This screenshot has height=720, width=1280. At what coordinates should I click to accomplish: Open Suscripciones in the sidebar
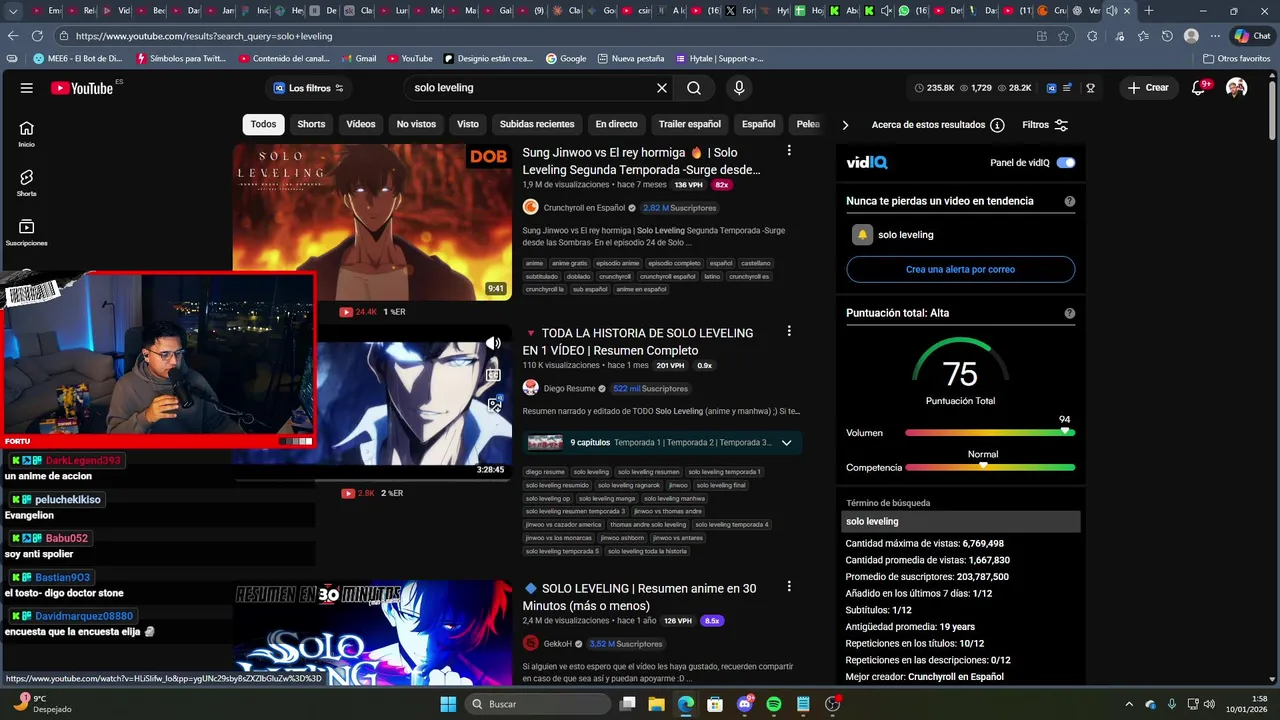pyautogui.click(x=27, y=232)
